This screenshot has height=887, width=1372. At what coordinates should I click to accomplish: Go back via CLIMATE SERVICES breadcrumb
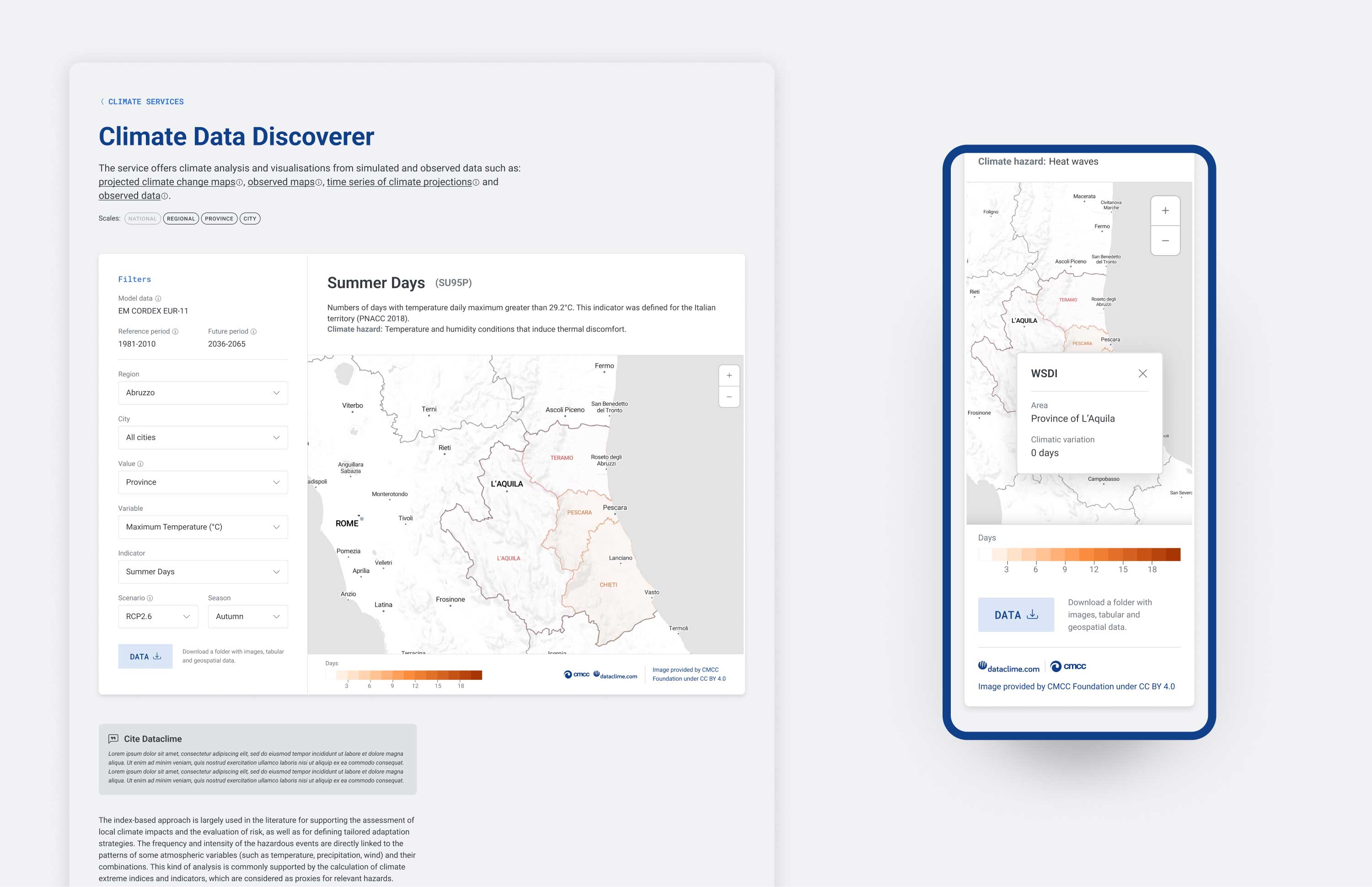[x=142, y=102]
